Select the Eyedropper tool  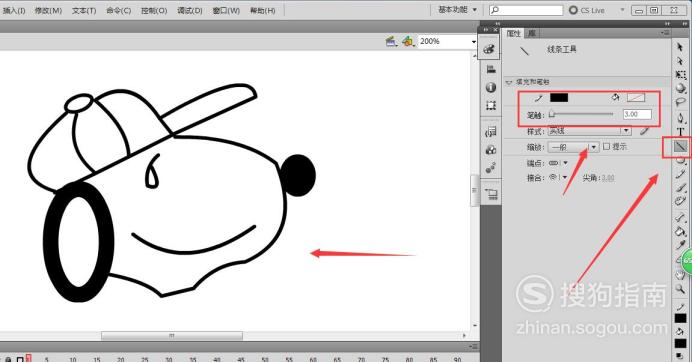click(681, 244)
